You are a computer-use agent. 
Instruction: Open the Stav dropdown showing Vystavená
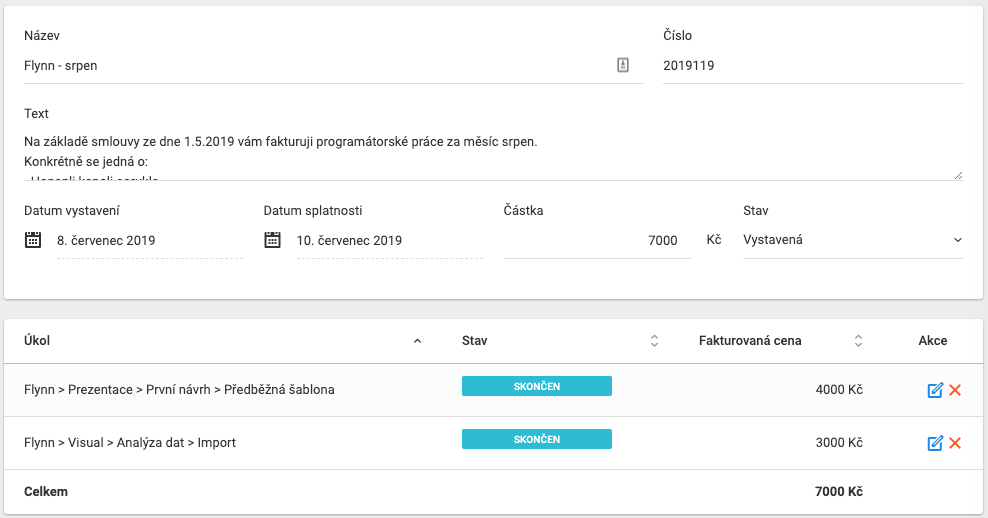pyautogui.click(x=852, y=240)
